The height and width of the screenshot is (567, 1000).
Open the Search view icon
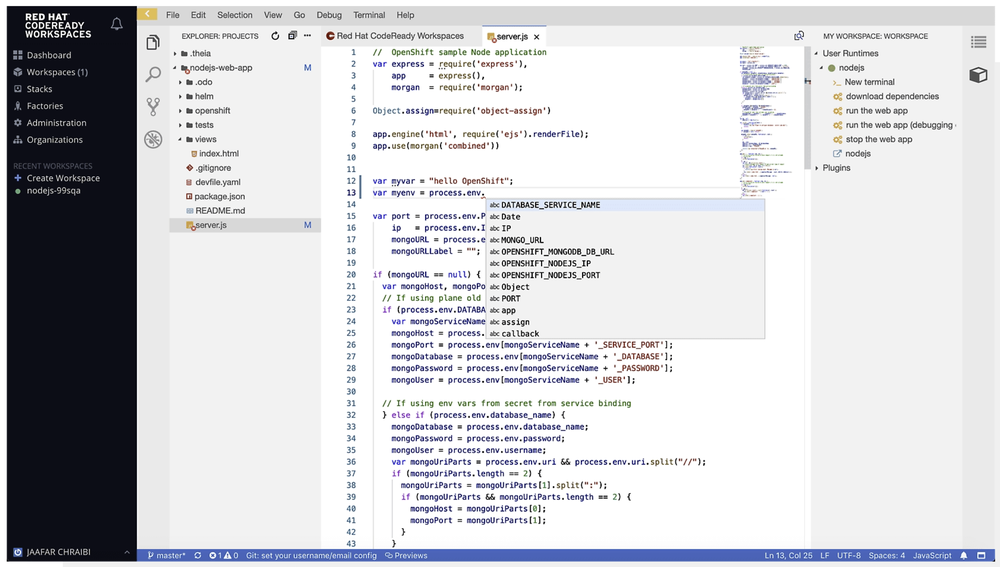coord(153,75)
